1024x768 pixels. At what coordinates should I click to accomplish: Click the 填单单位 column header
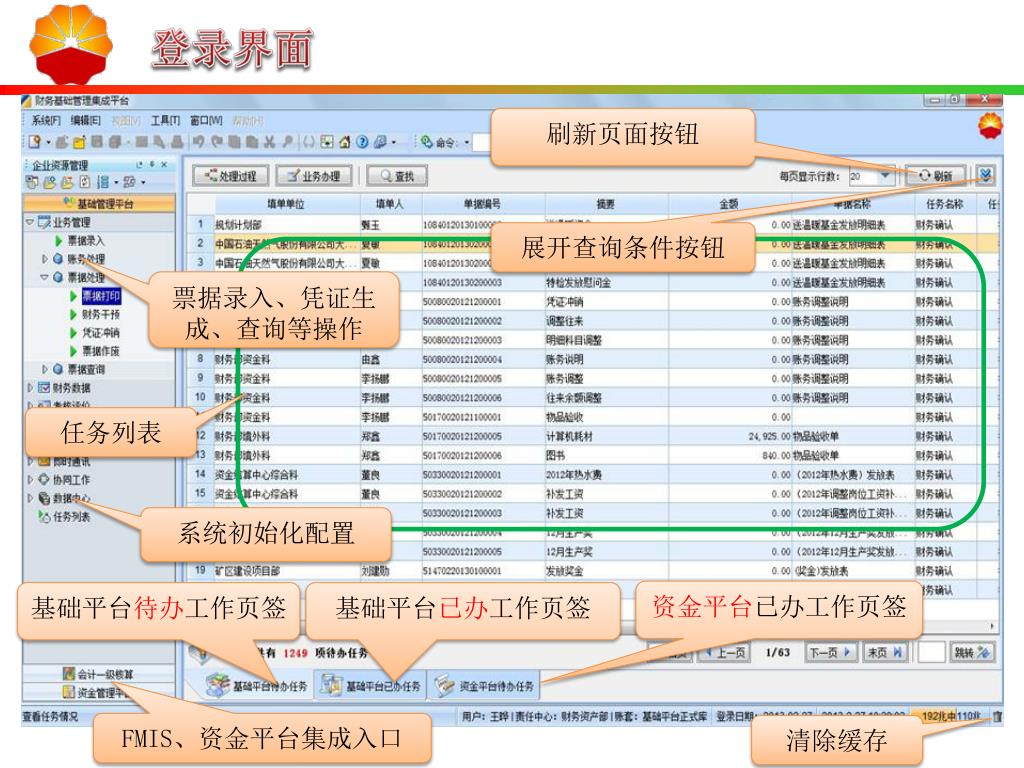[x=285, y=204]
